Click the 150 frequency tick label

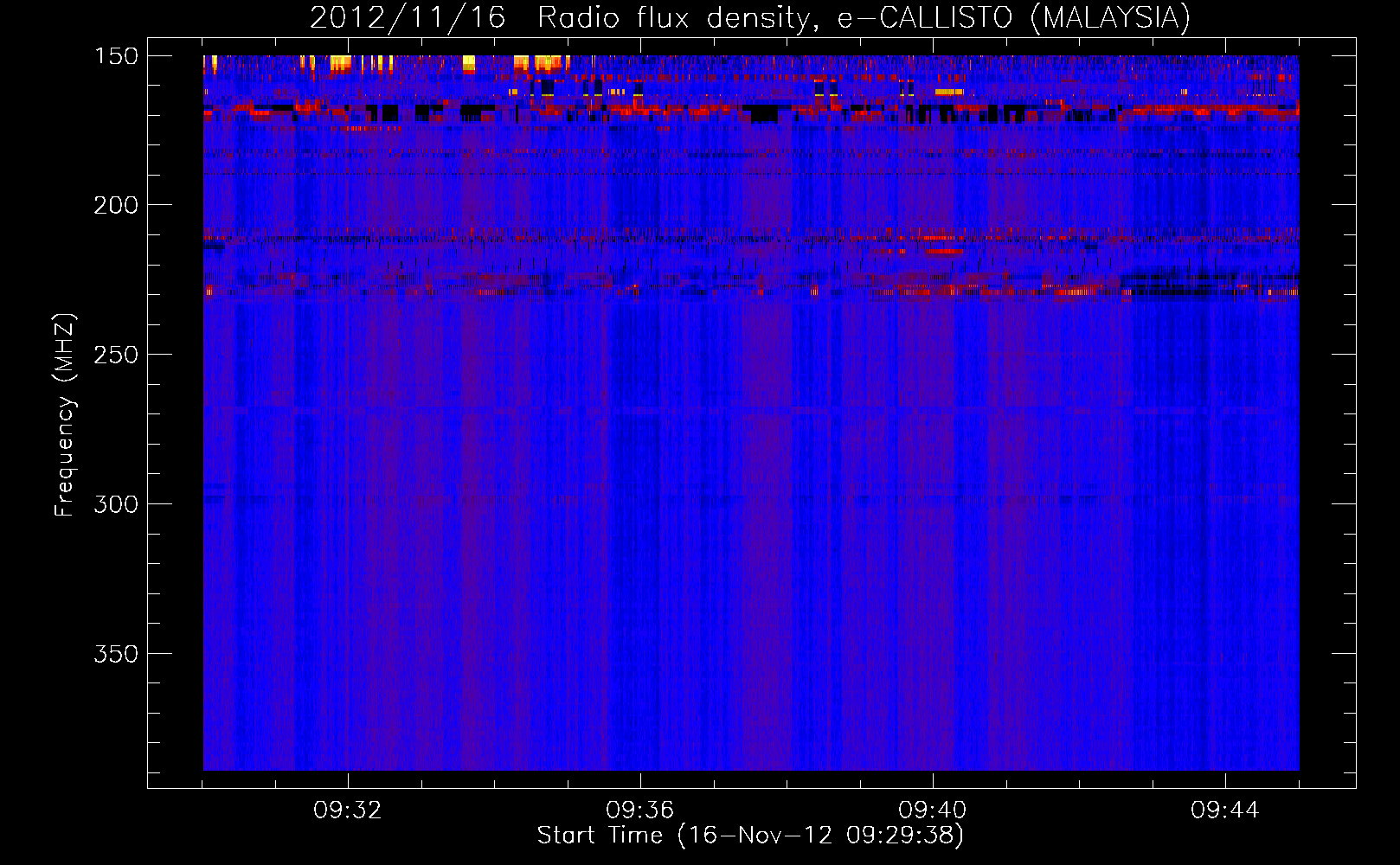point(116,56)
